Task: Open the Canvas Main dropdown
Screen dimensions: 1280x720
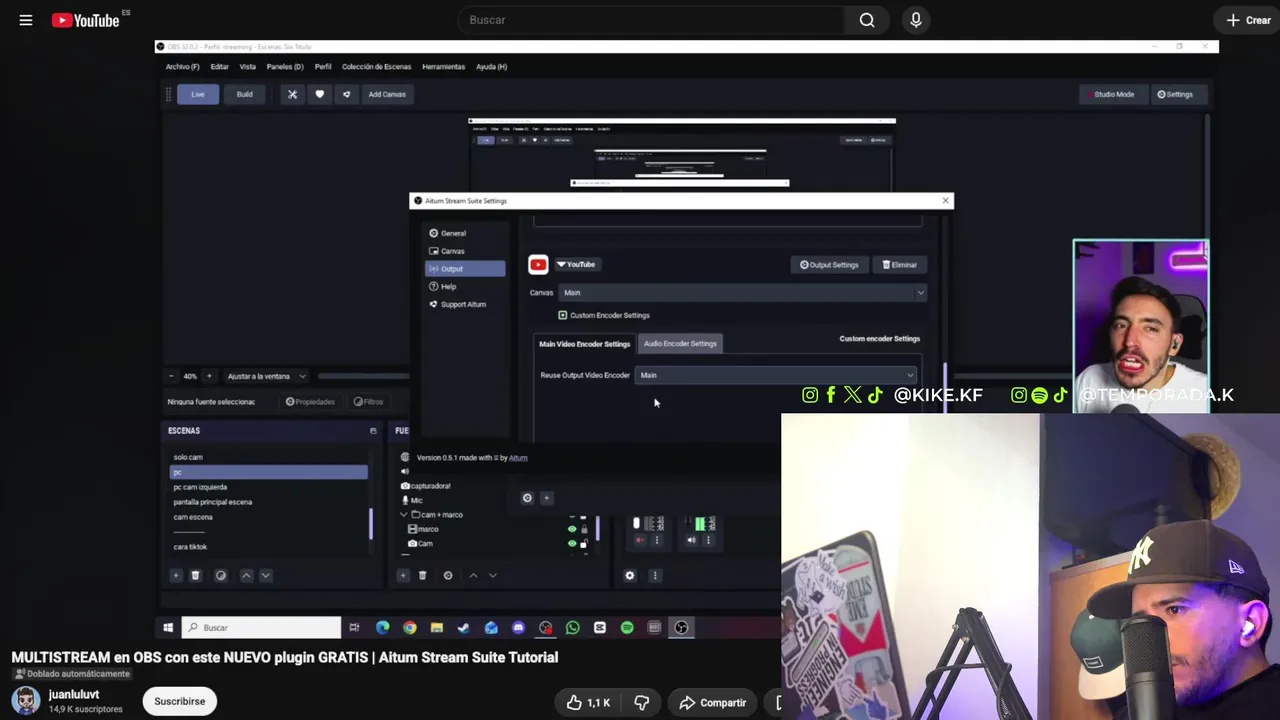Action: 742,292
